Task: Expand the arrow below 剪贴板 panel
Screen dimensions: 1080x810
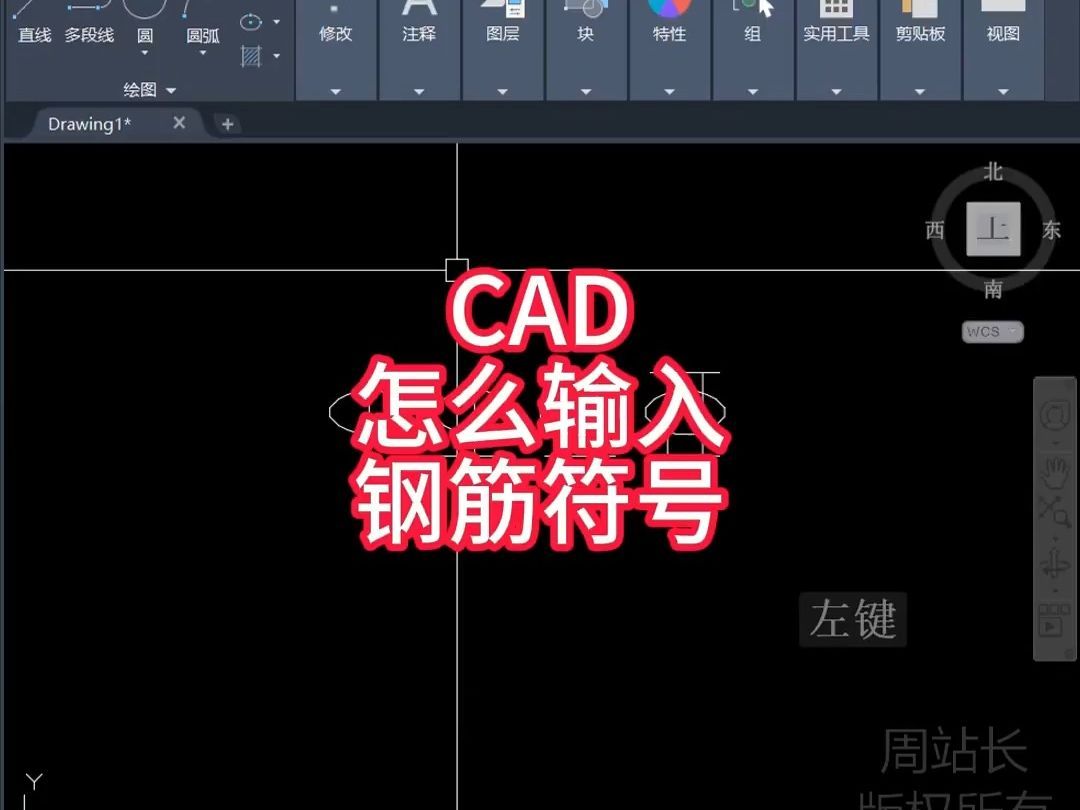Action: point(920,92)
